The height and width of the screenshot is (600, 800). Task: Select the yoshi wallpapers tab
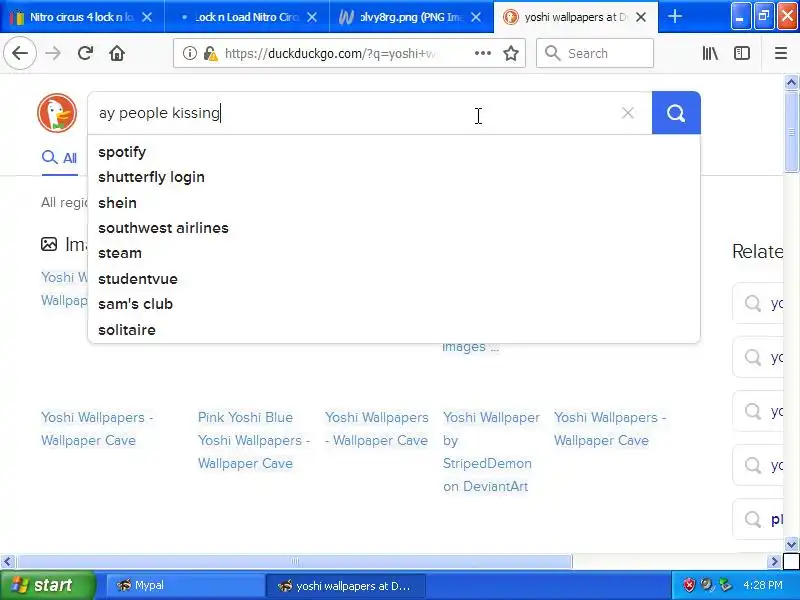[576, 17]
